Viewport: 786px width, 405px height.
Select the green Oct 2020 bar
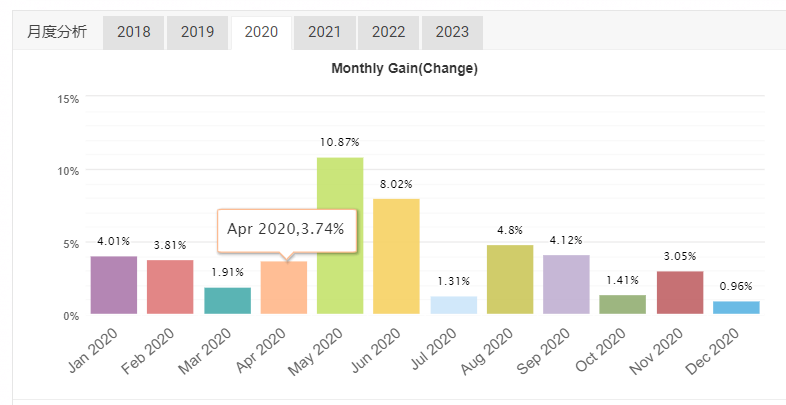click(x=622, y=304)
